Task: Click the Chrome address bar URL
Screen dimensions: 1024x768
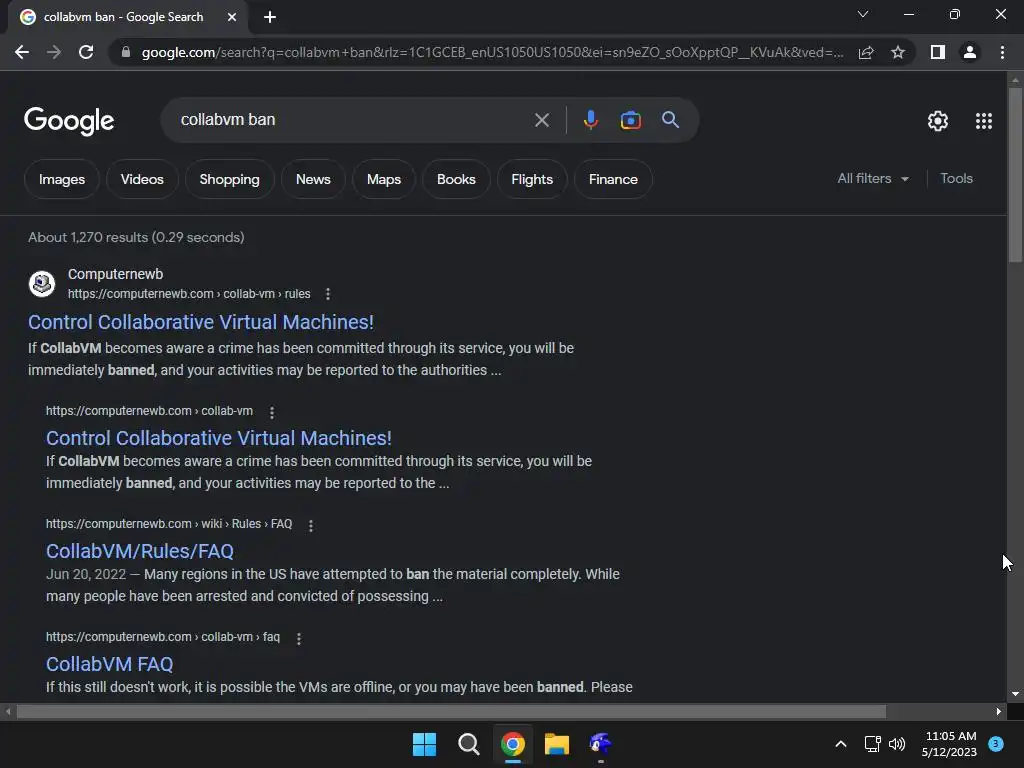Action: (x=492, y=52)
